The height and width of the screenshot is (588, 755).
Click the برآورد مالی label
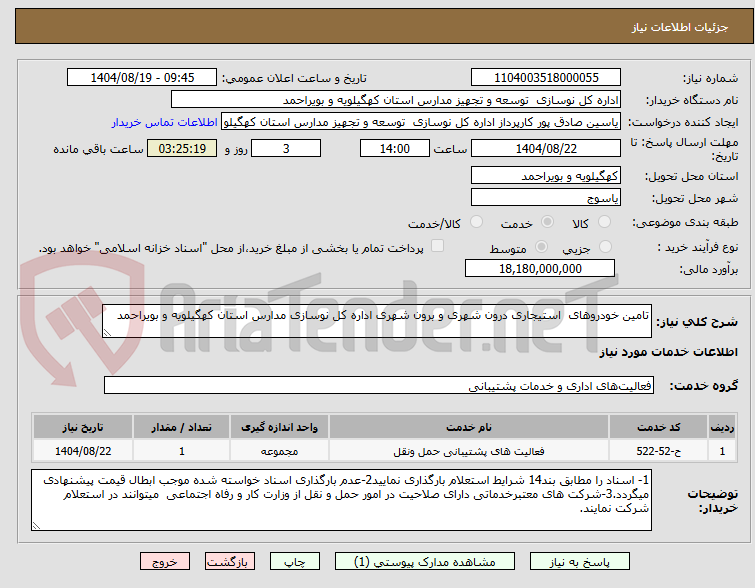click(708, 269)
